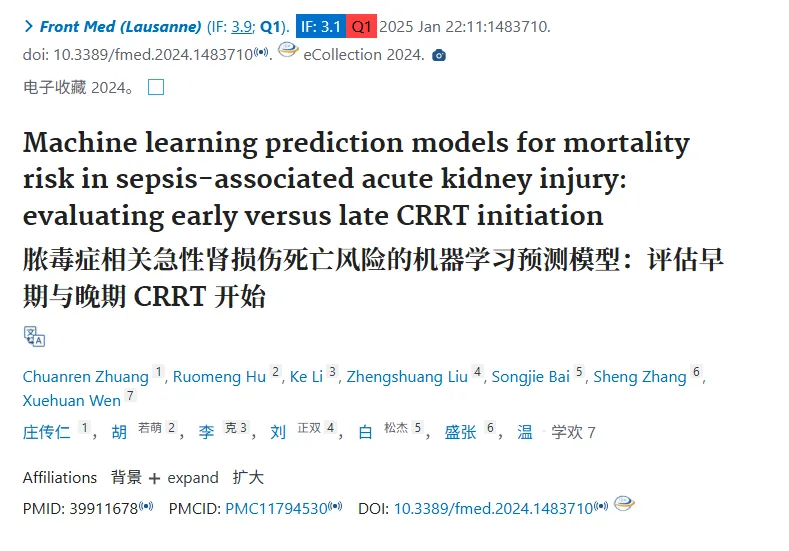This screenshot has width=789, height=551.
Task: Click the signal icon next to the PMID number
Action: click(x=146, y=506)
